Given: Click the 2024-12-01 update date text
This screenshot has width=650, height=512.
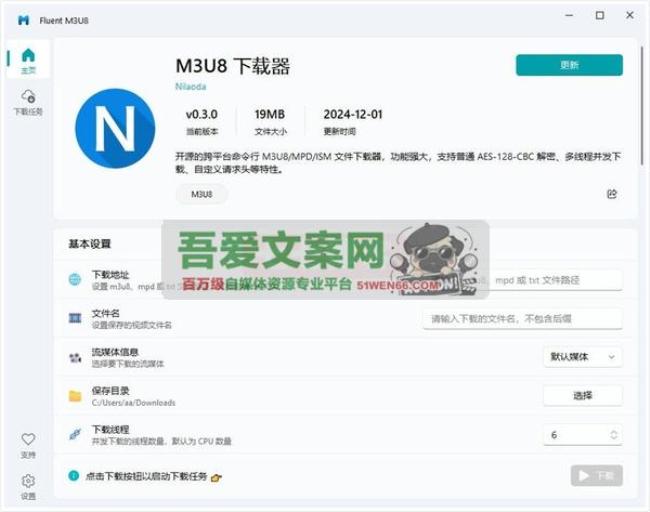Looking at the screenshot, I should (353, 114).
